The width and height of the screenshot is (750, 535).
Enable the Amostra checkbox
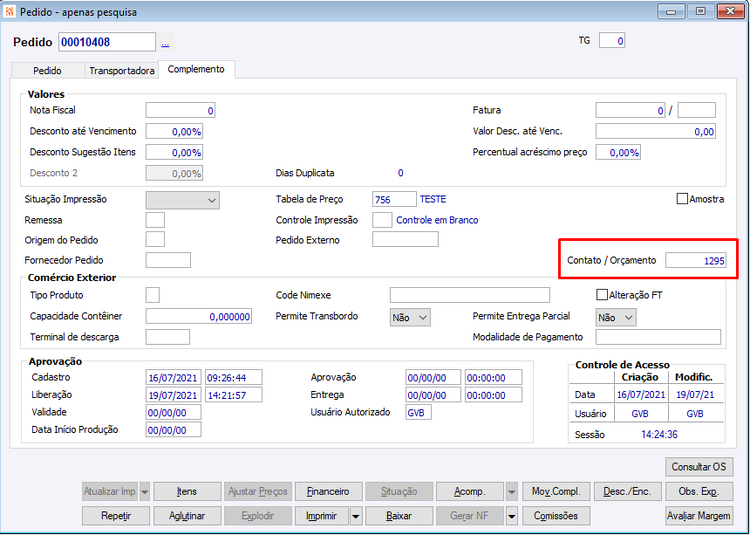683,199
